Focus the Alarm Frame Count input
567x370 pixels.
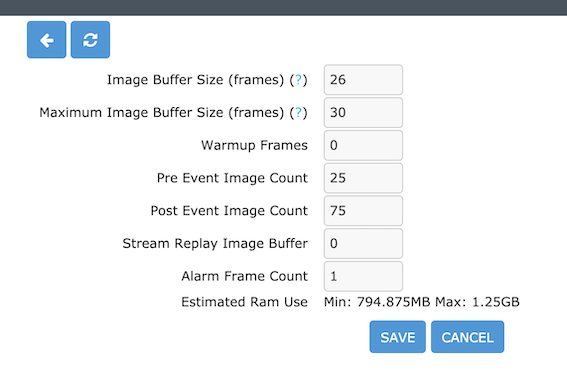pyautogui.click(x=363, y=276)
